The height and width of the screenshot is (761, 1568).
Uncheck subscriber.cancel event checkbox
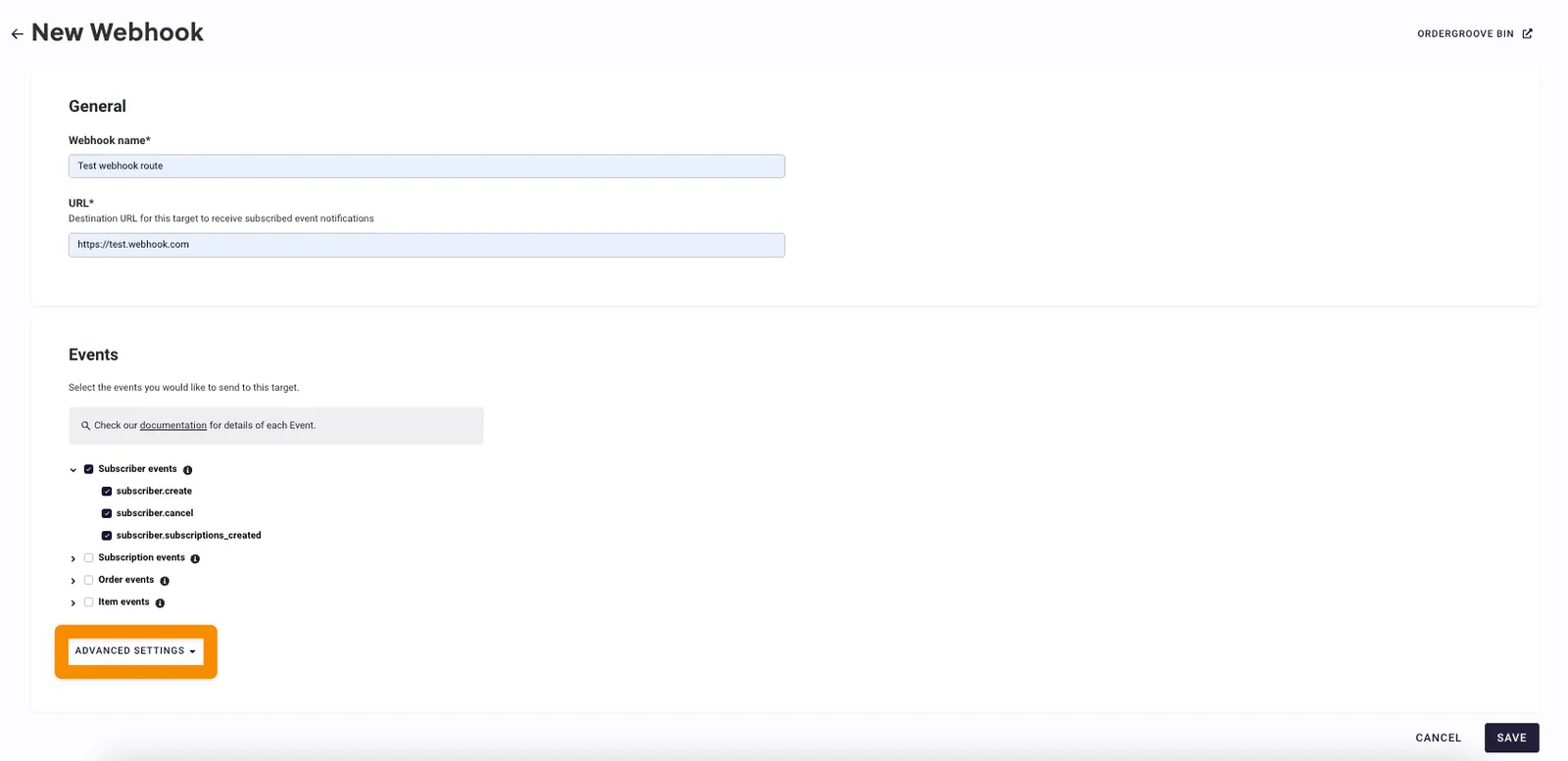(107, 513)
